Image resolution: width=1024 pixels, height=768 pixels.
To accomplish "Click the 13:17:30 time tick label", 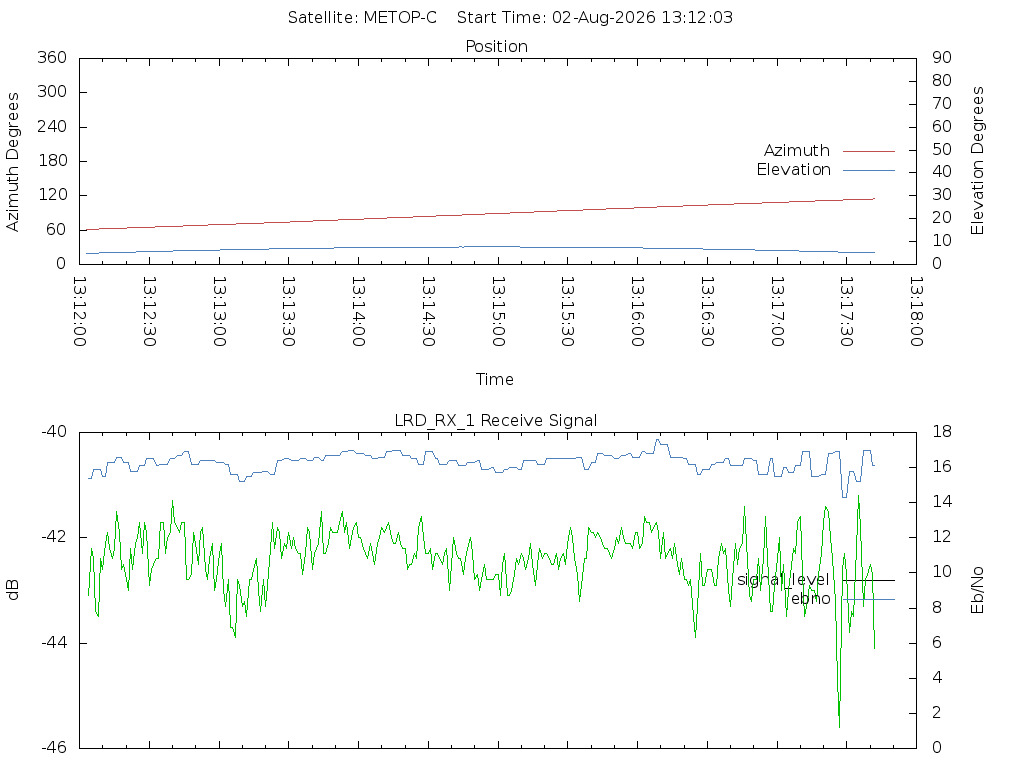I will pos(846,312).
